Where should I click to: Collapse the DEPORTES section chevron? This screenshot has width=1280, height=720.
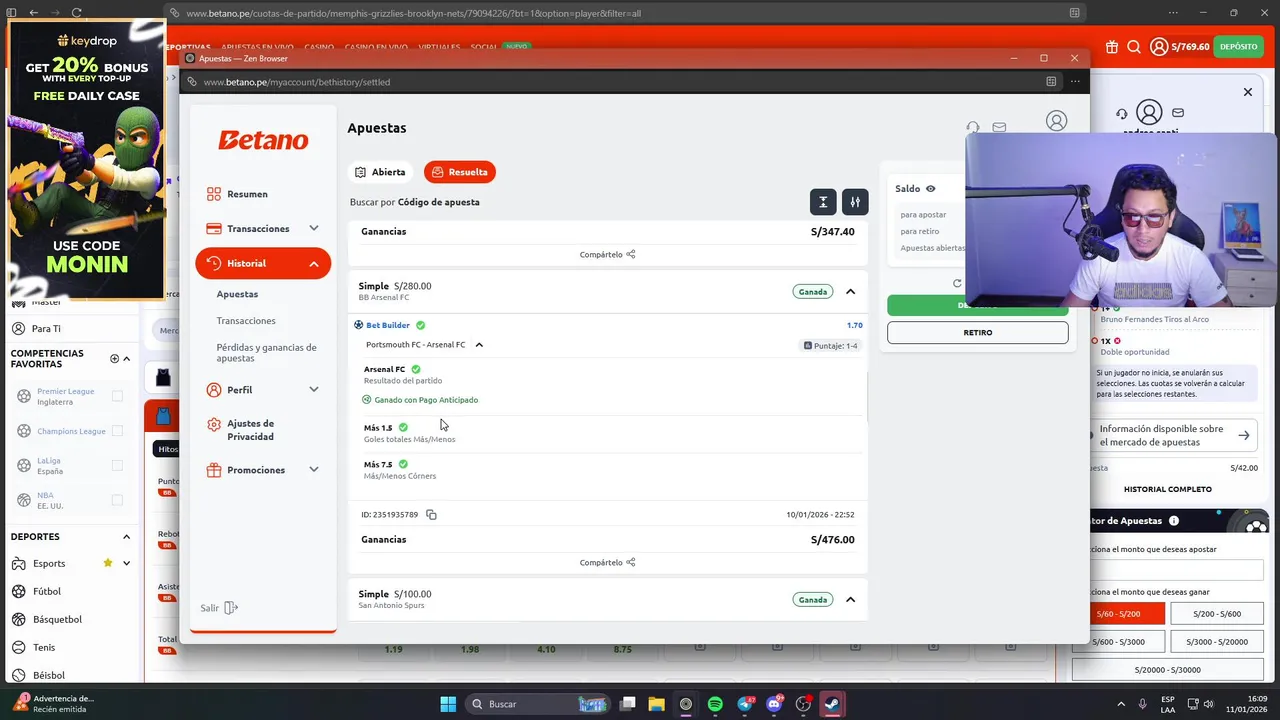coord(126,537)
